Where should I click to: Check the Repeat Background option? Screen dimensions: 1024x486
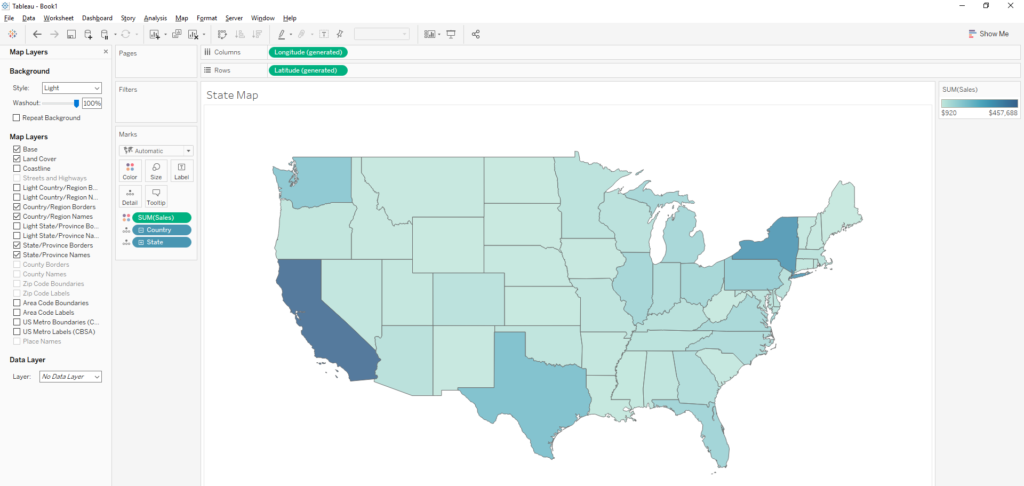click(17, 118)
